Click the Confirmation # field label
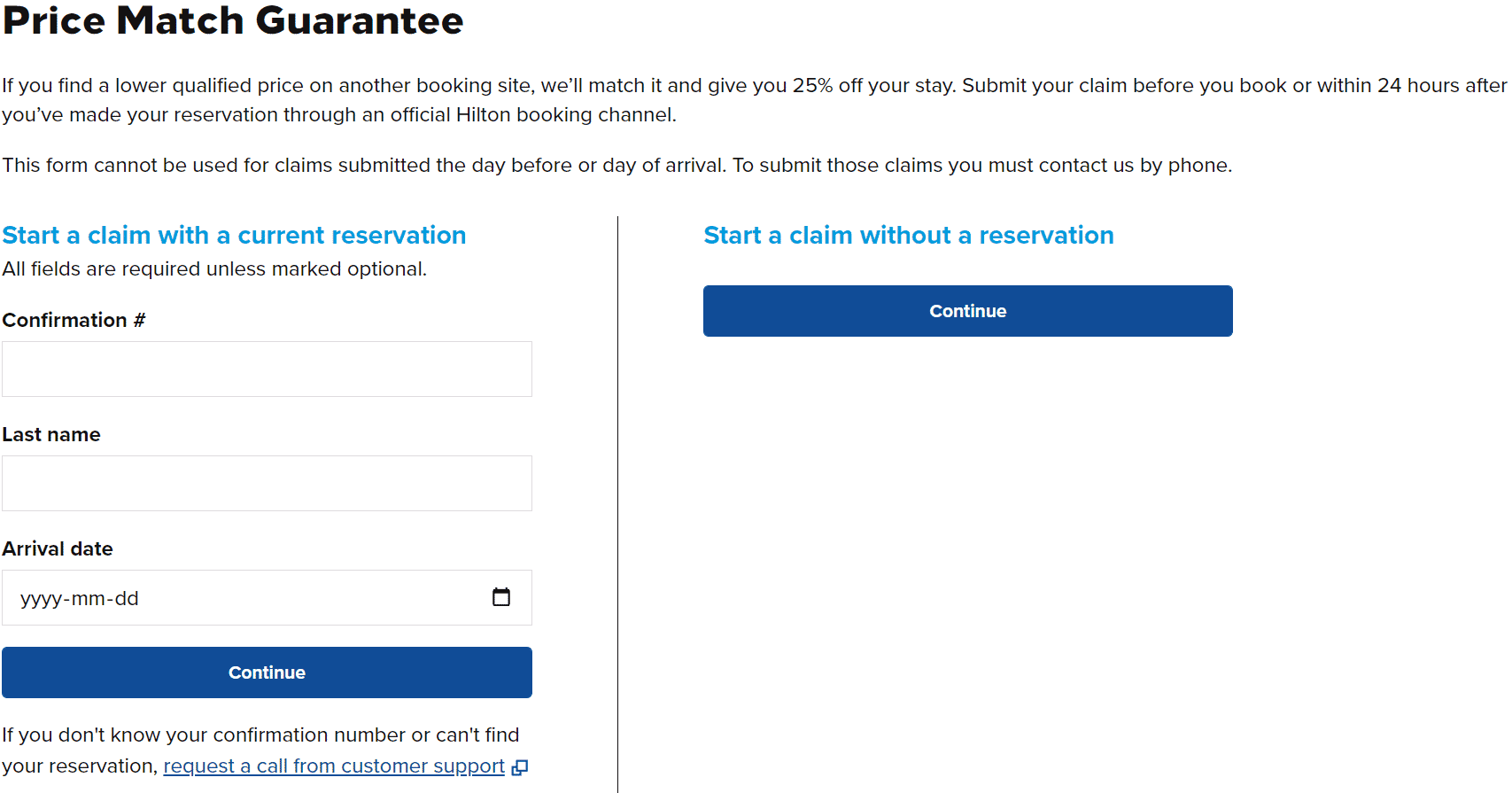The height and width of the screenshot is (793, 1512). 74,320
